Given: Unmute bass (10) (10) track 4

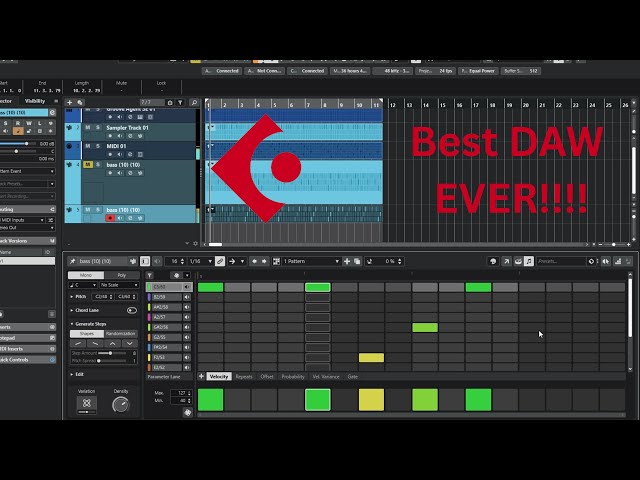Looking at the screenshot, I should (x=88, y=164).
